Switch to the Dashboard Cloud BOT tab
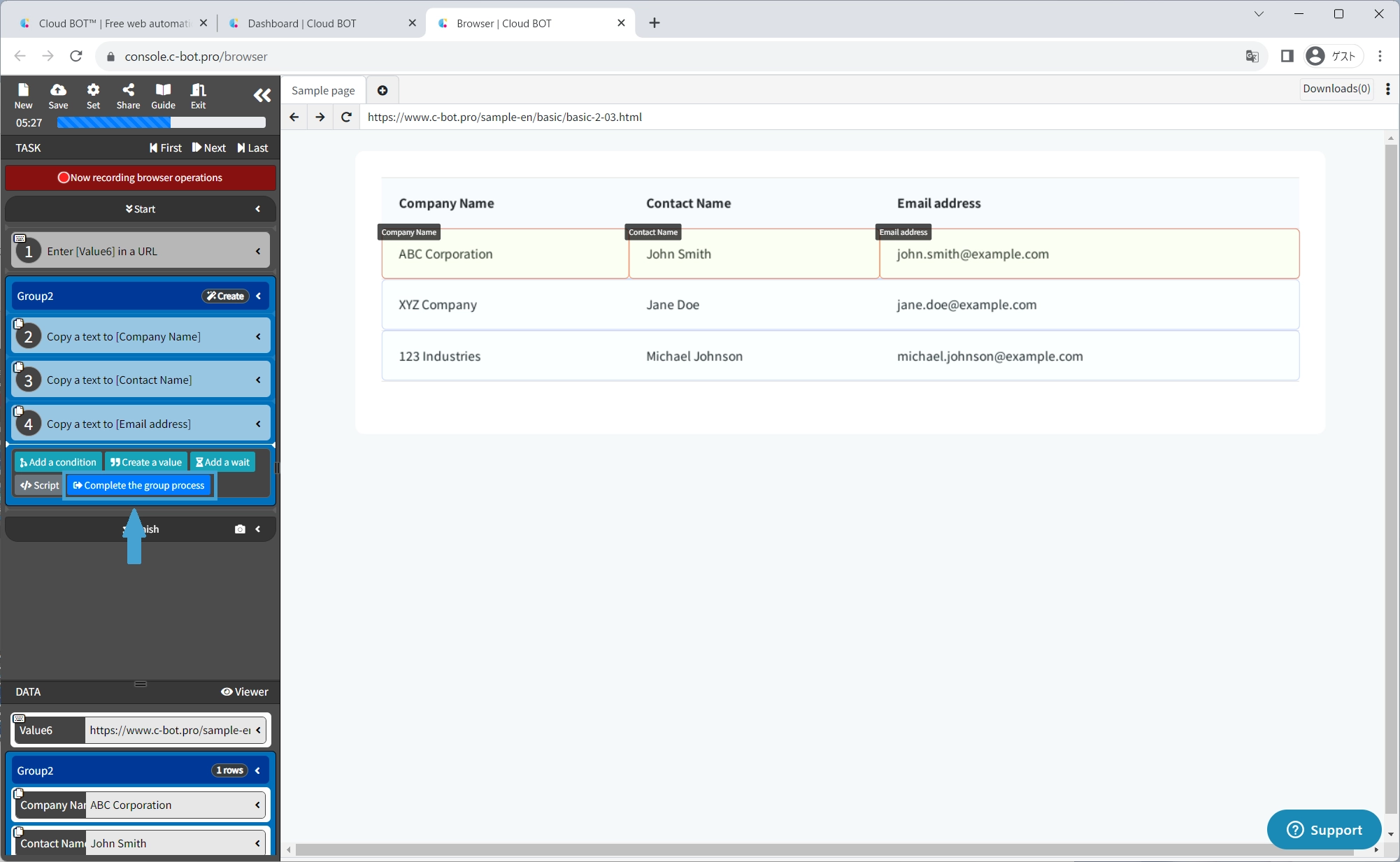Viewport: 1400px width, 862px height. pos(302,23)
